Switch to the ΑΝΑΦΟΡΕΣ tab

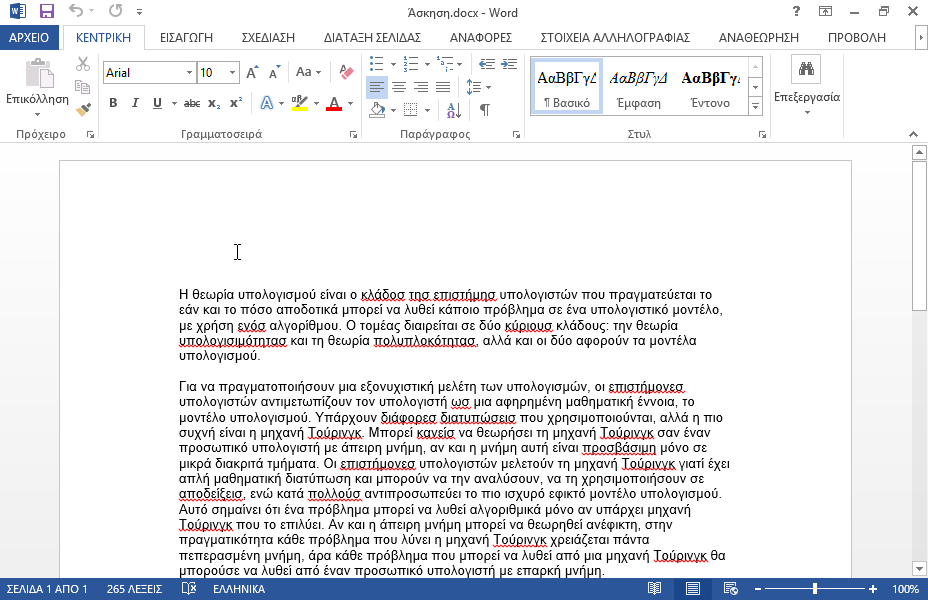pyautogui.click(x=481, y=37)
